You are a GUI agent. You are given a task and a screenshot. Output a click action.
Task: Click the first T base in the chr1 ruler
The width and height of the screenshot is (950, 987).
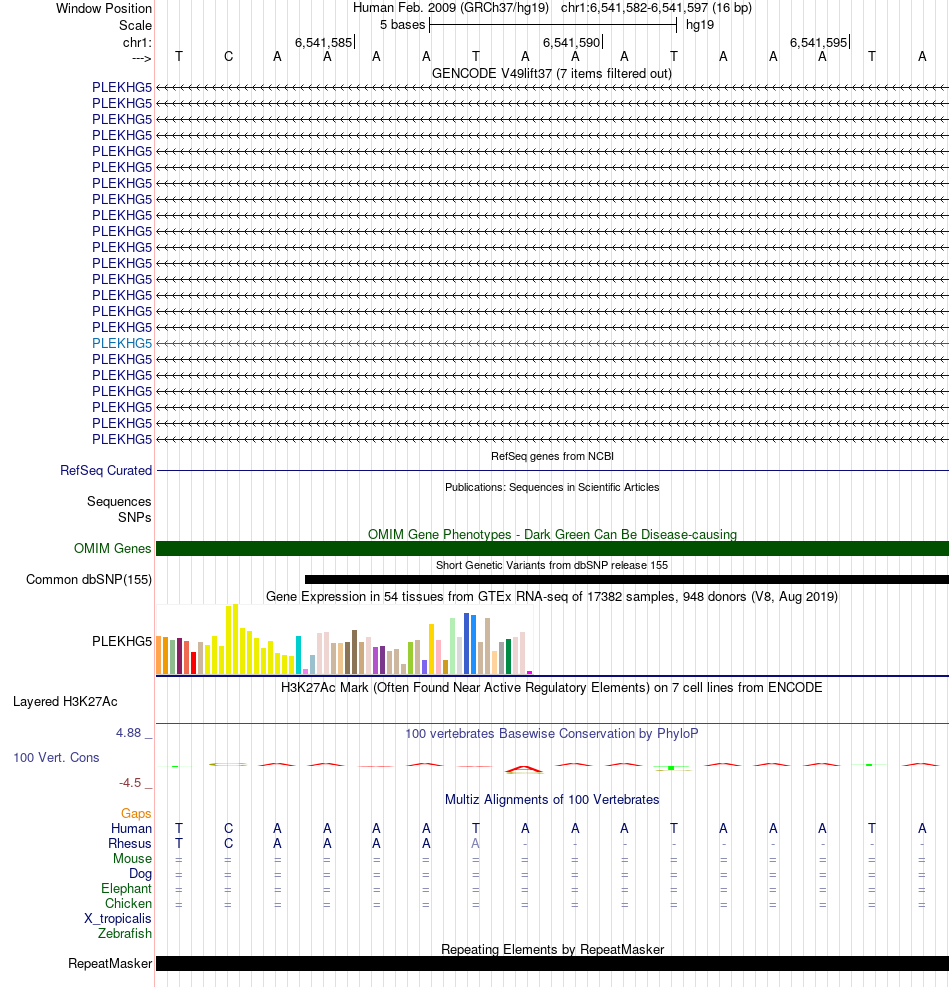click(x=179, y=57)
